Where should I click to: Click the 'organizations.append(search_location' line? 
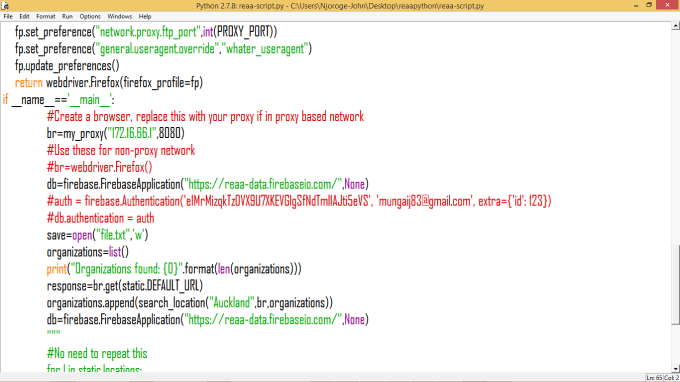pos(190,303)
